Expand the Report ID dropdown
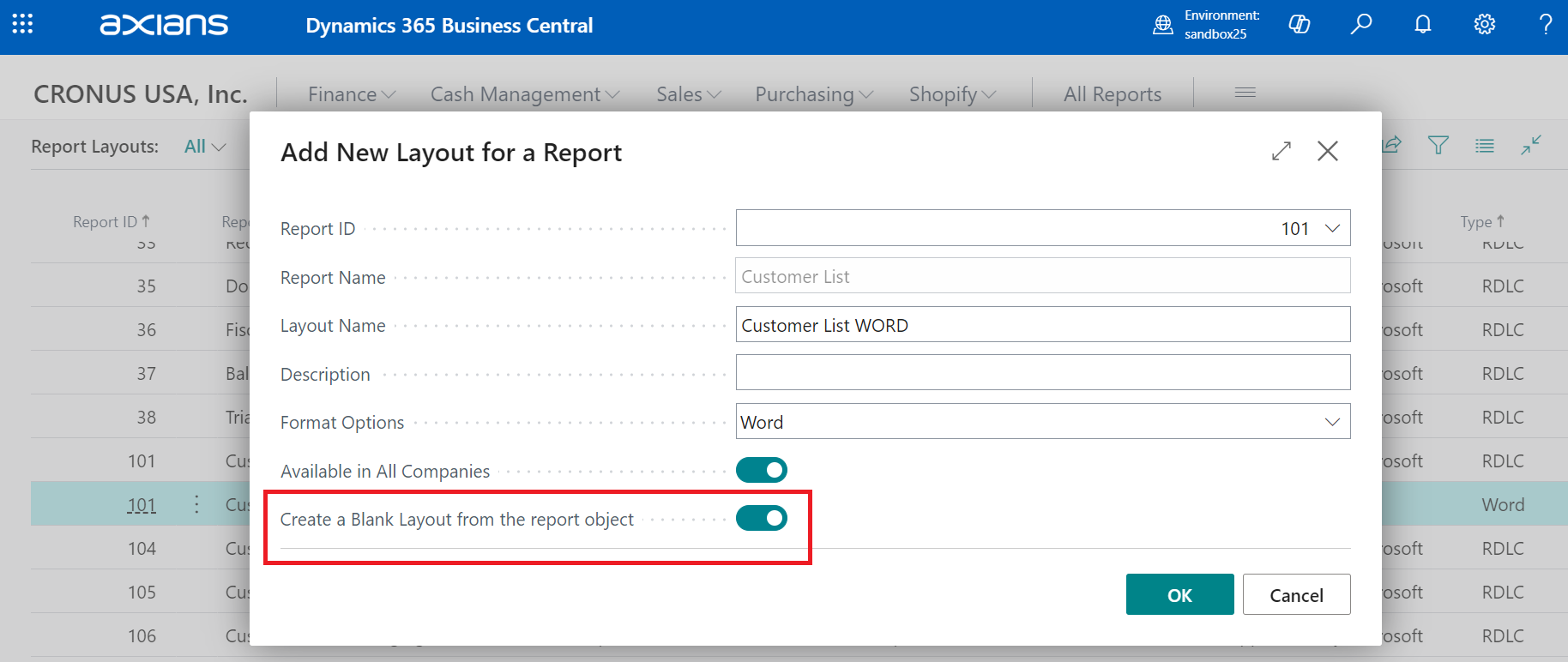 (1332, 228)
